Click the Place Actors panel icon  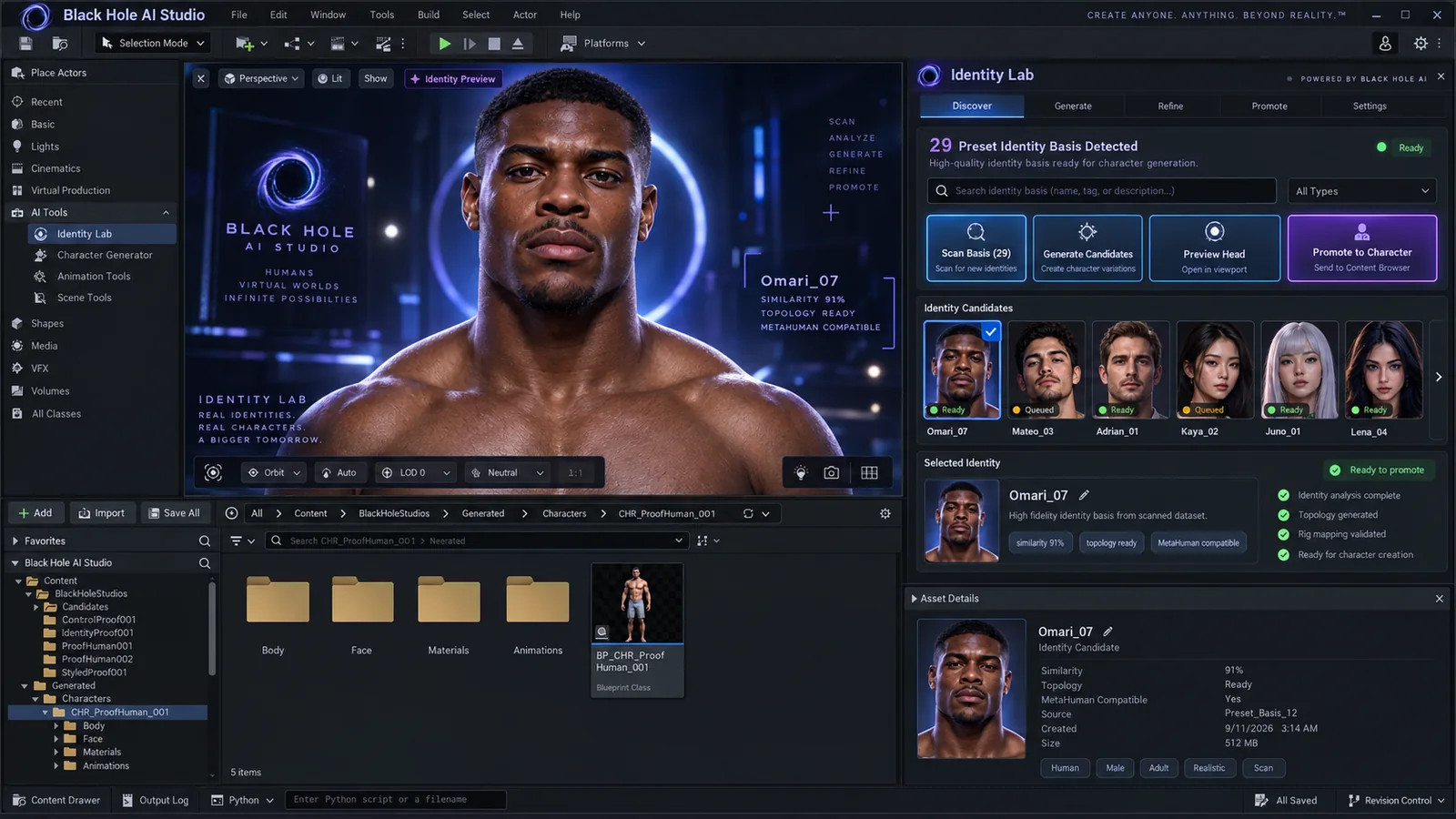point(17,73)
